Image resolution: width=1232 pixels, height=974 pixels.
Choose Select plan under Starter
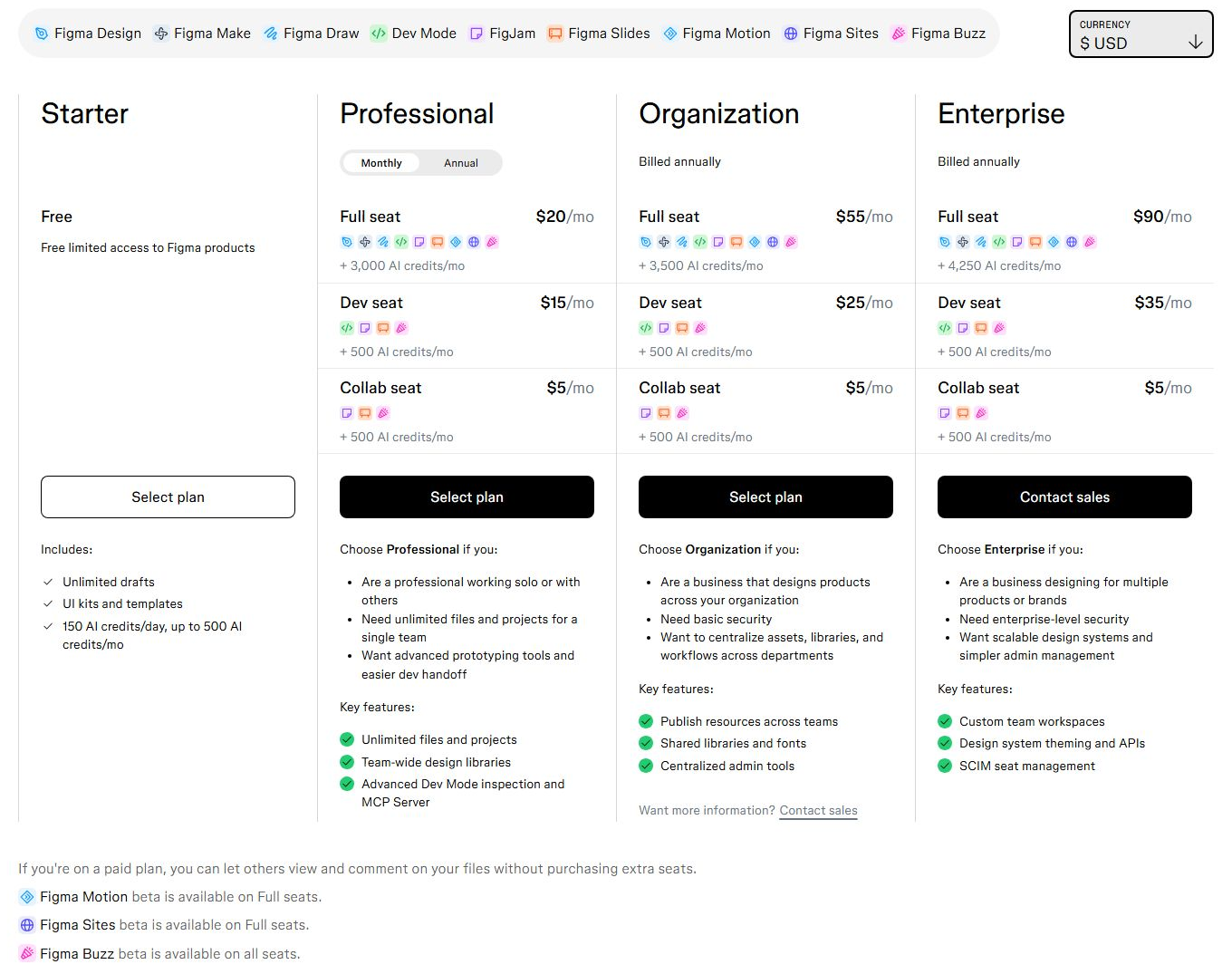(x=168, y=497)
